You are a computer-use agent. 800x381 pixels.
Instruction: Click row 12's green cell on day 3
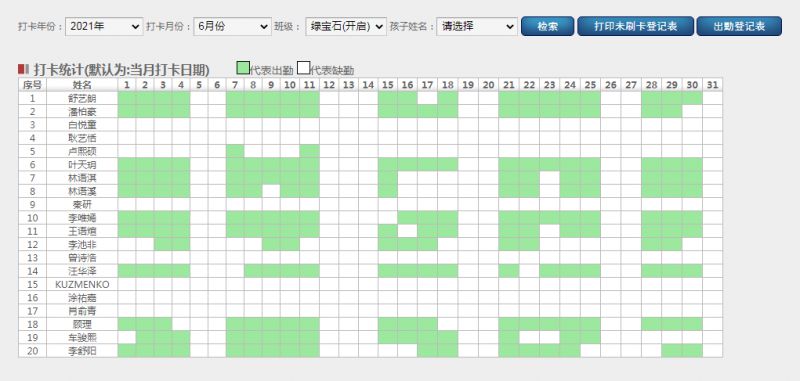pos(163,244)
